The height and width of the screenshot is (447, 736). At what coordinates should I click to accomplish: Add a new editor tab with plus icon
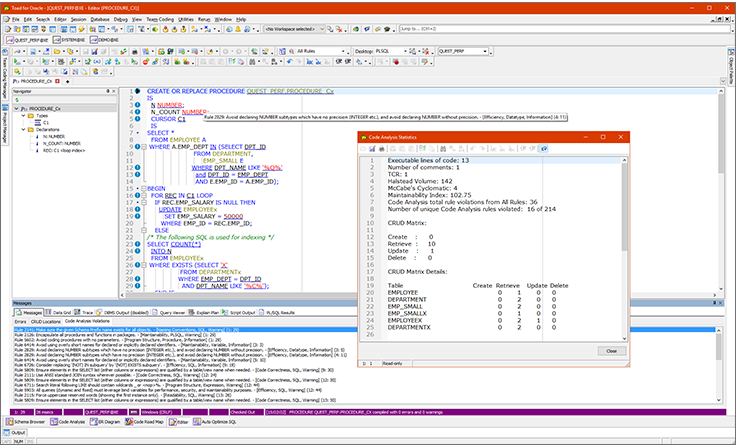tap(68, 82)
